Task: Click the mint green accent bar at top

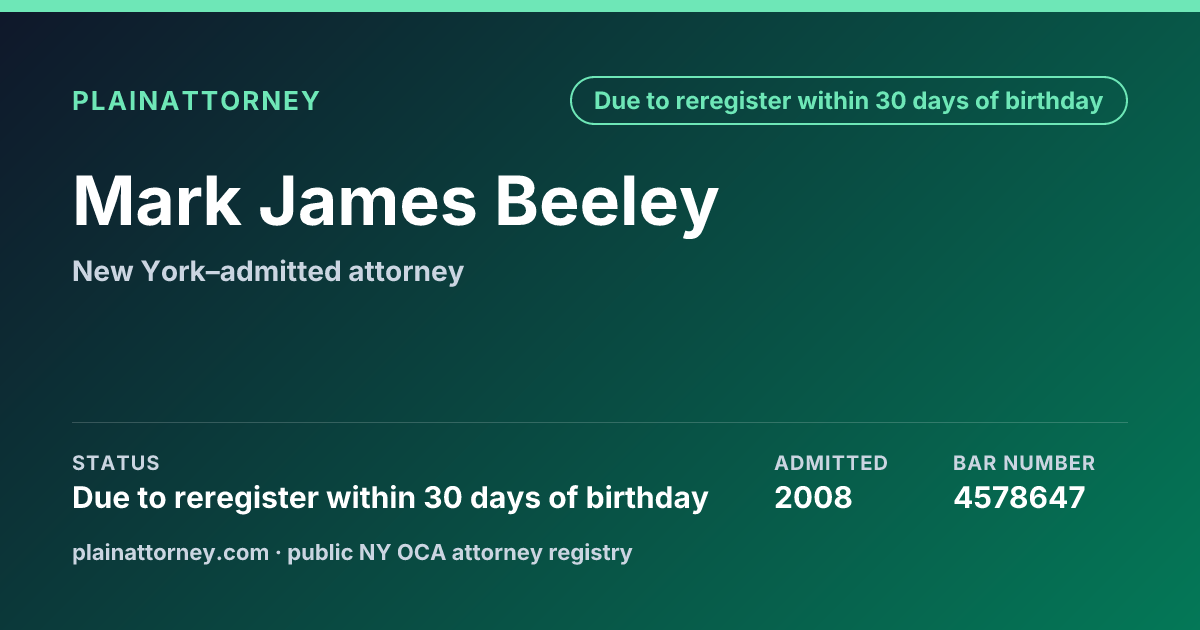Action: [x=600, y=6]
